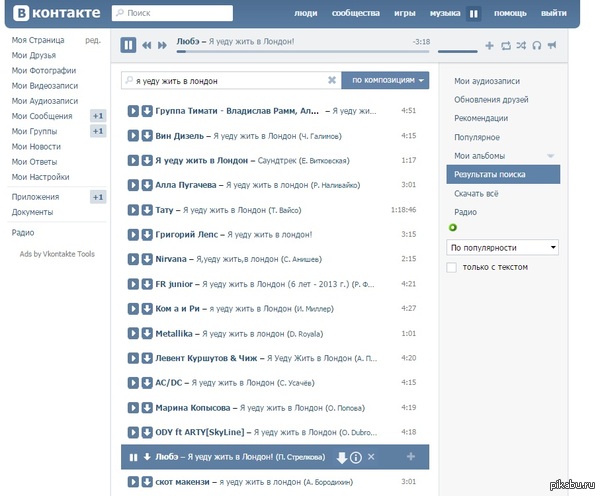Play the Марина Копысова track

[x=133, y=408]
